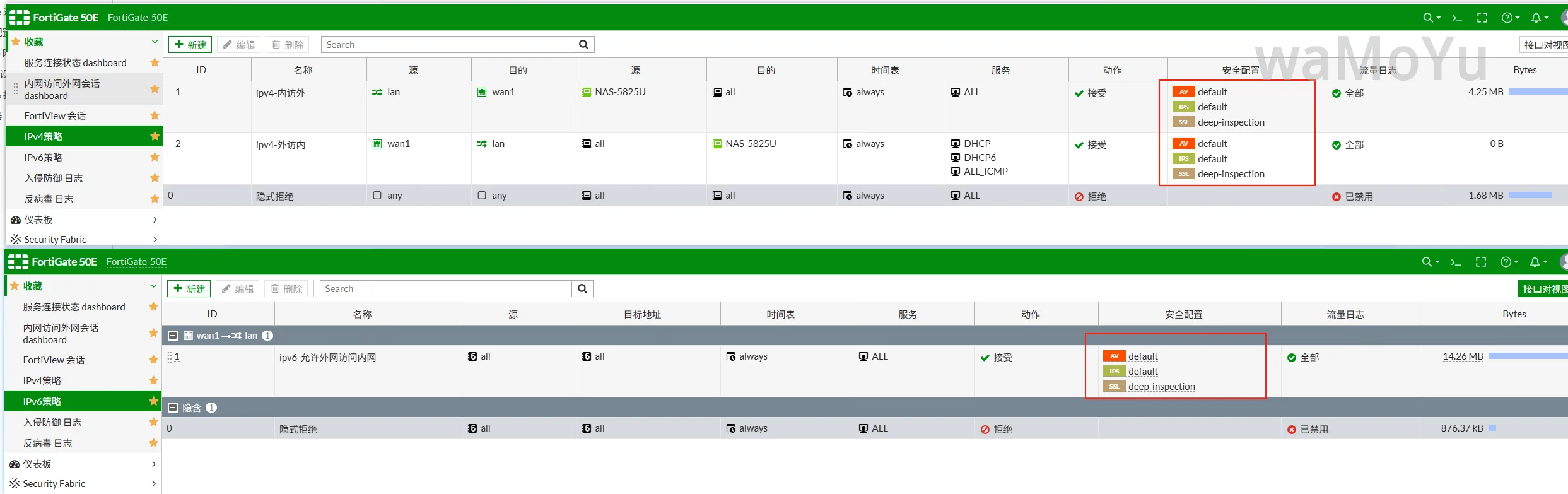Click FortiGate logo in the IPv6 policy window
Screen dimensions: 1568x494
[18, 262]
